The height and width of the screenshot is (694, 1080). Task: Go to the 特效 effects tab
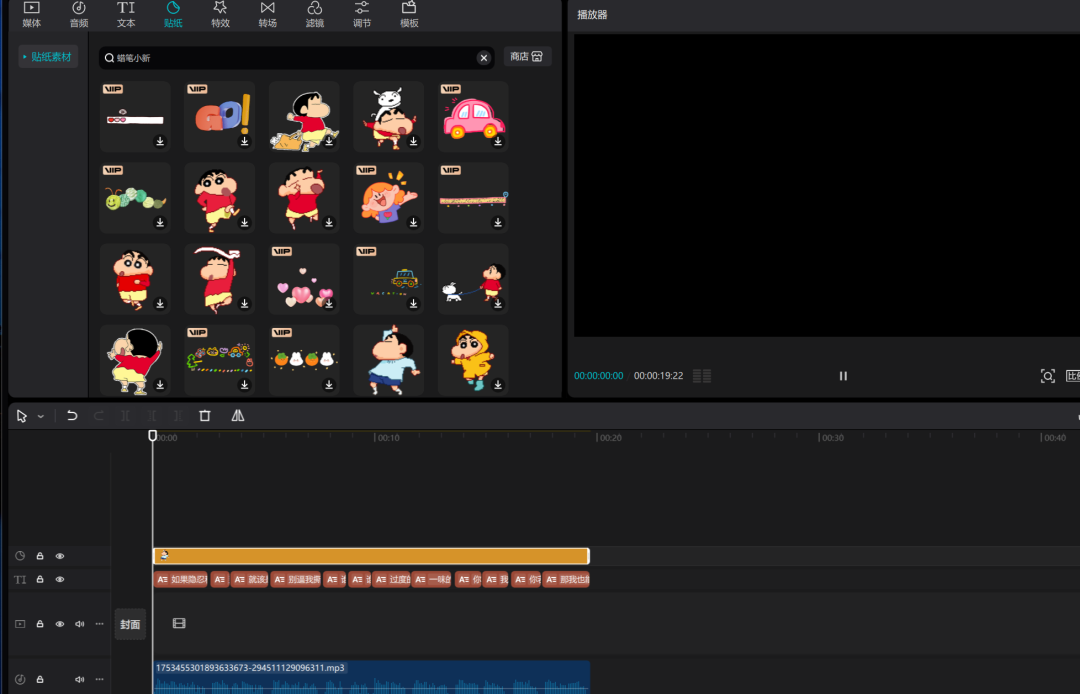click(x=220, y=14)
